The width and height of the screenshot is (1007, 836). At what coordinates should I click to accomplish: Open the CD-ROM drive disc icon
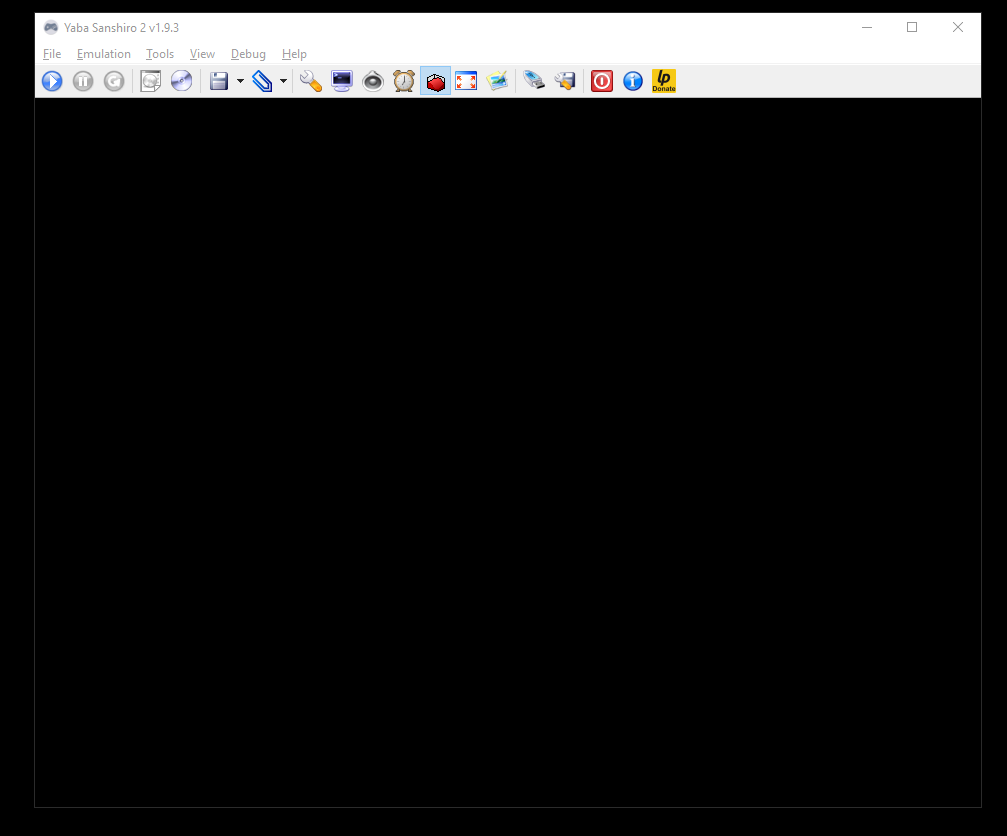[x=181, y=81]
